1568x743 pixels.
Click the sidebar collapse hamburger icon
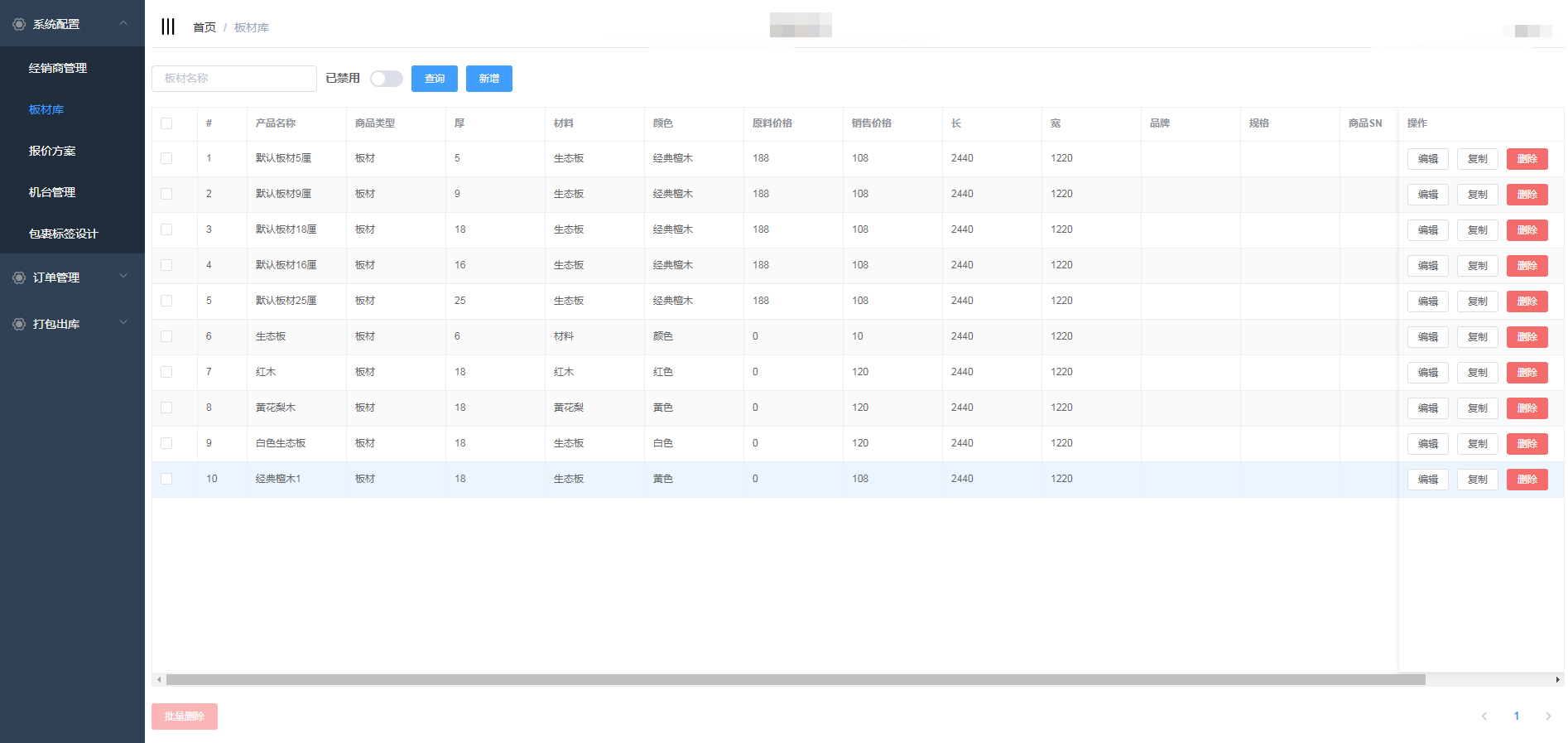[168, 27]
